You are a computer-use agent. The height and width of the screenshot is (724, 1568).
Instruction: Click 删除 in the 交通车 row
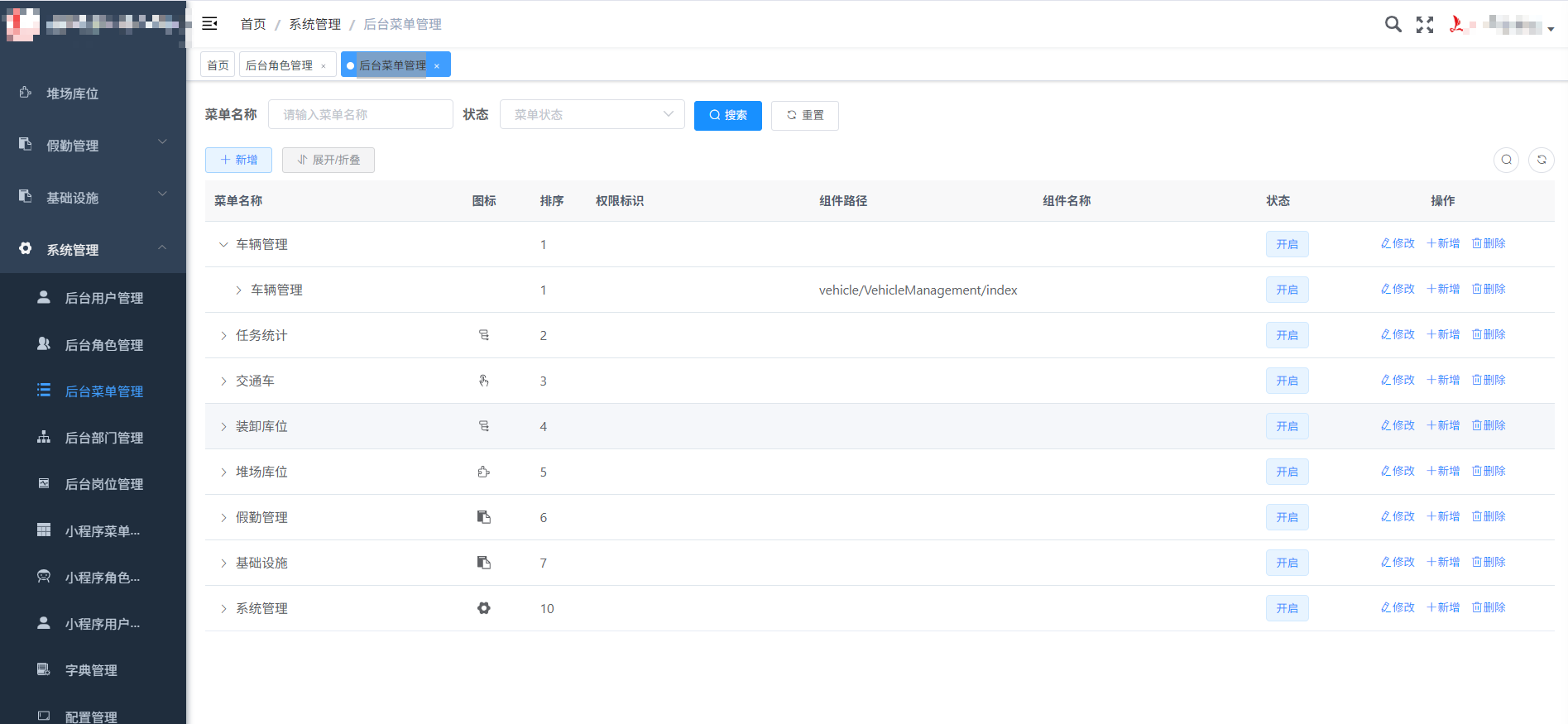[1489, 380]
